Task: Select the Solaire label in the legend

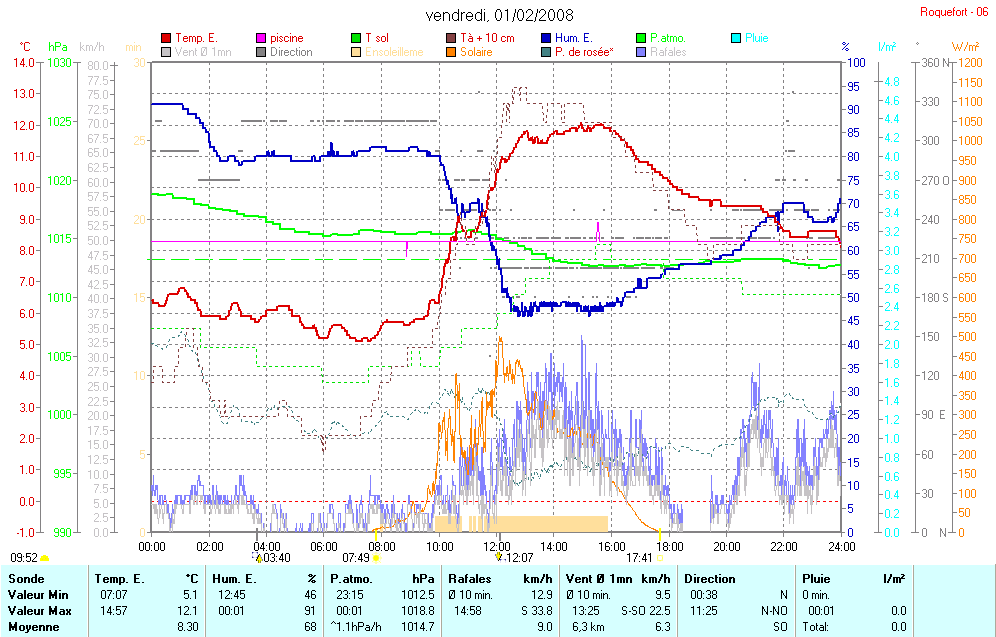Action: pos(476,52)
